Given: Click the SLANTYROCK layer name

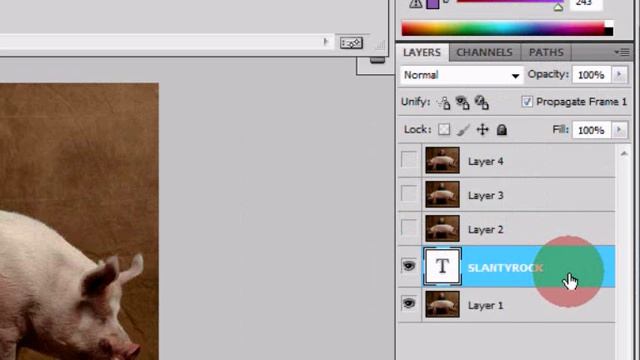Looking at the screenshot, I should click(x=505, y=268).
